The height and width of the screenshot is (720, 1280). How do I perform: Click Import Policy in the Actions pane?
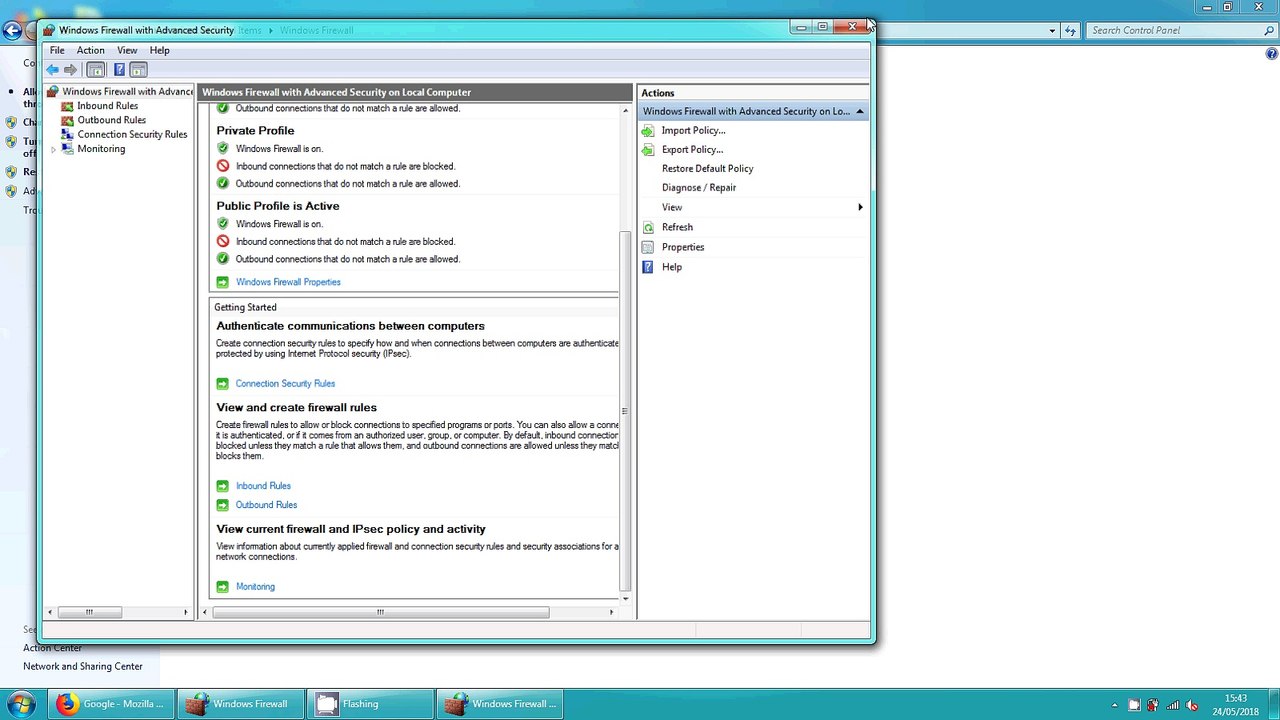[x=693, y=131]
